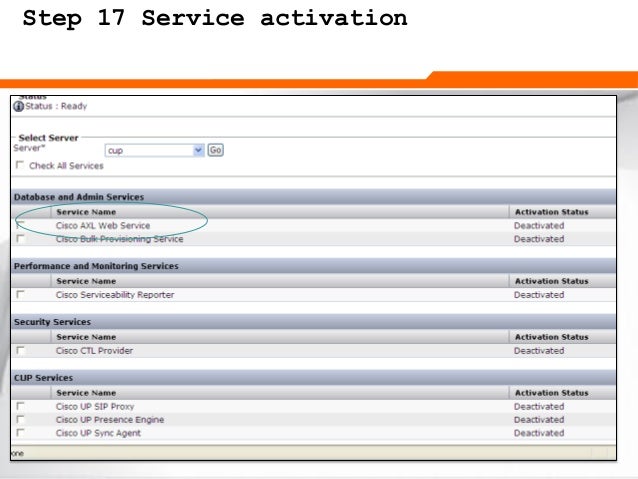Click Activation Status header in Database and Admin Services
The width and height of the screenshot is (638, 479).
[551, 212]
